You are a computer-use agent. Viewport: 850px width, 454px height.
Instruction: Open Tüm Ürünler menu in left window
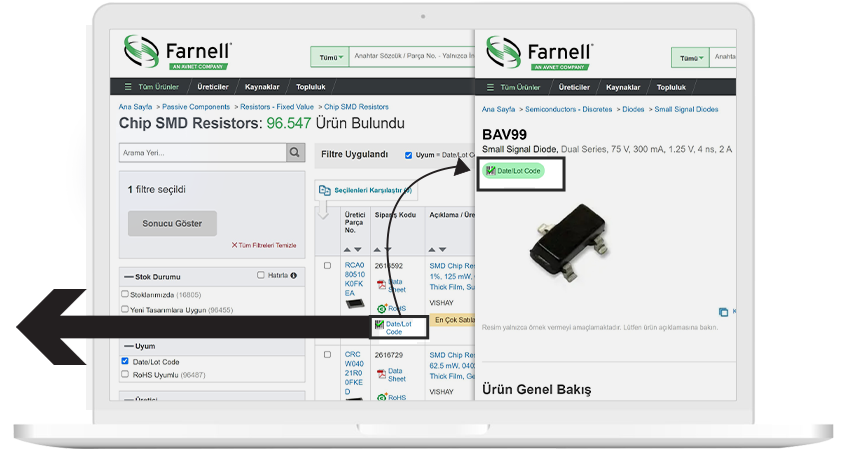[158, 87]
